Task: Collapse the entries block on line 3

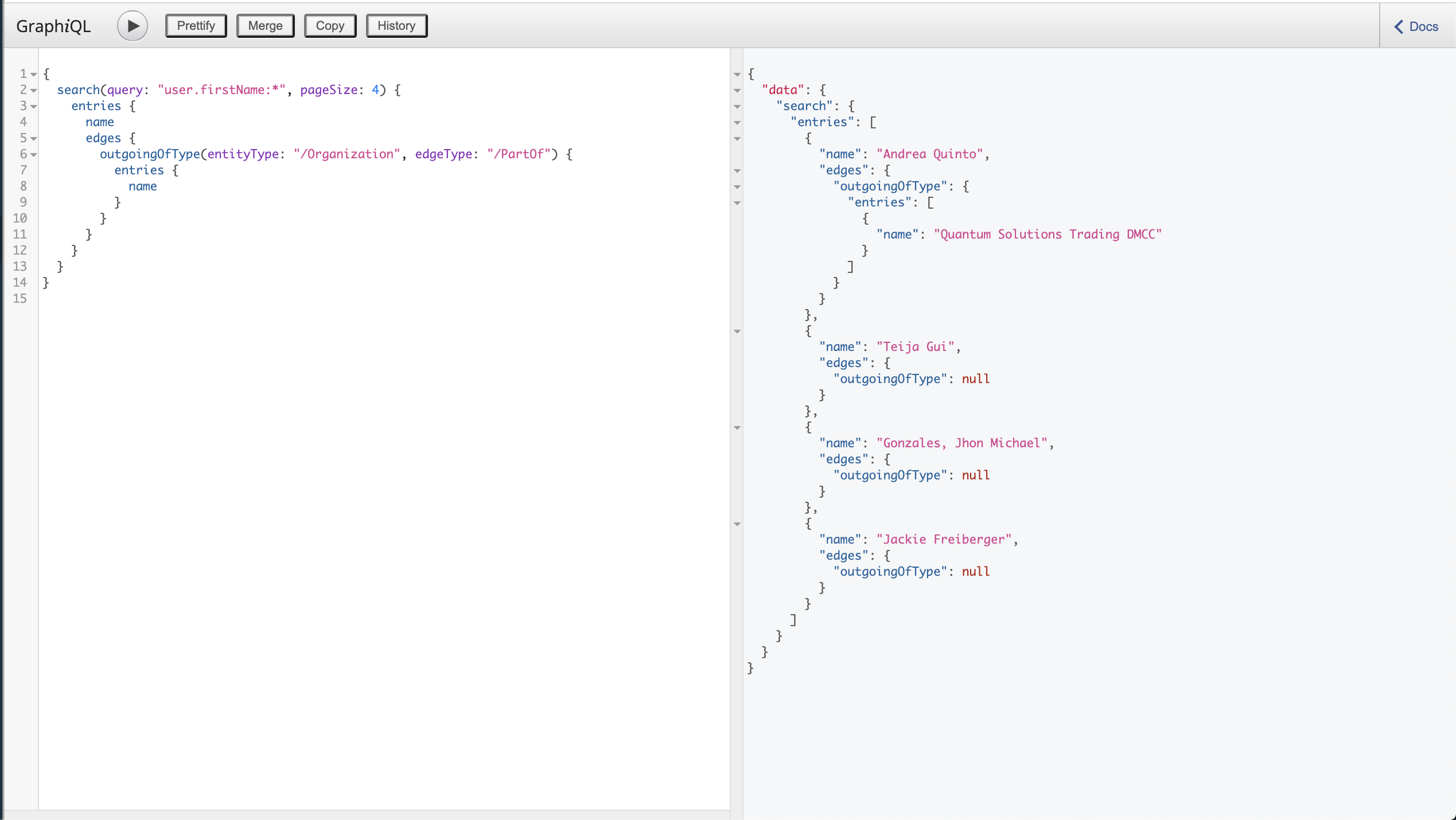Action: pos(34,107)
